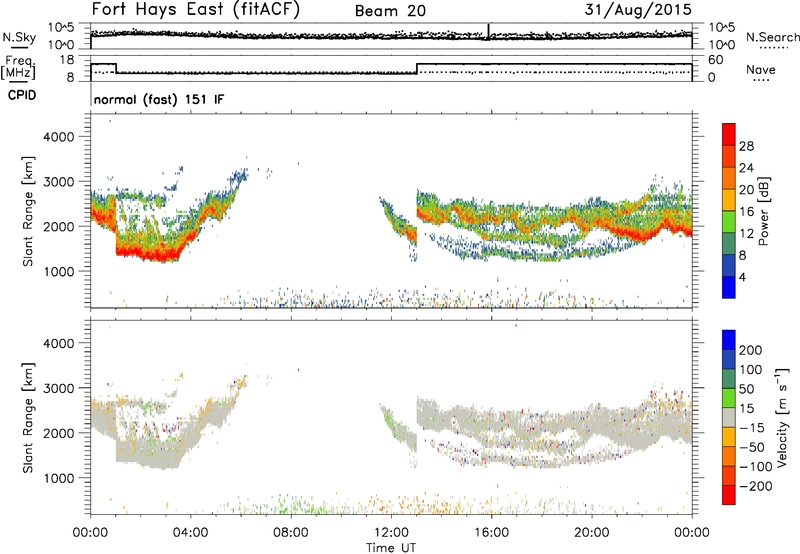Click the '18' frequency axis value

coord(66,60)
